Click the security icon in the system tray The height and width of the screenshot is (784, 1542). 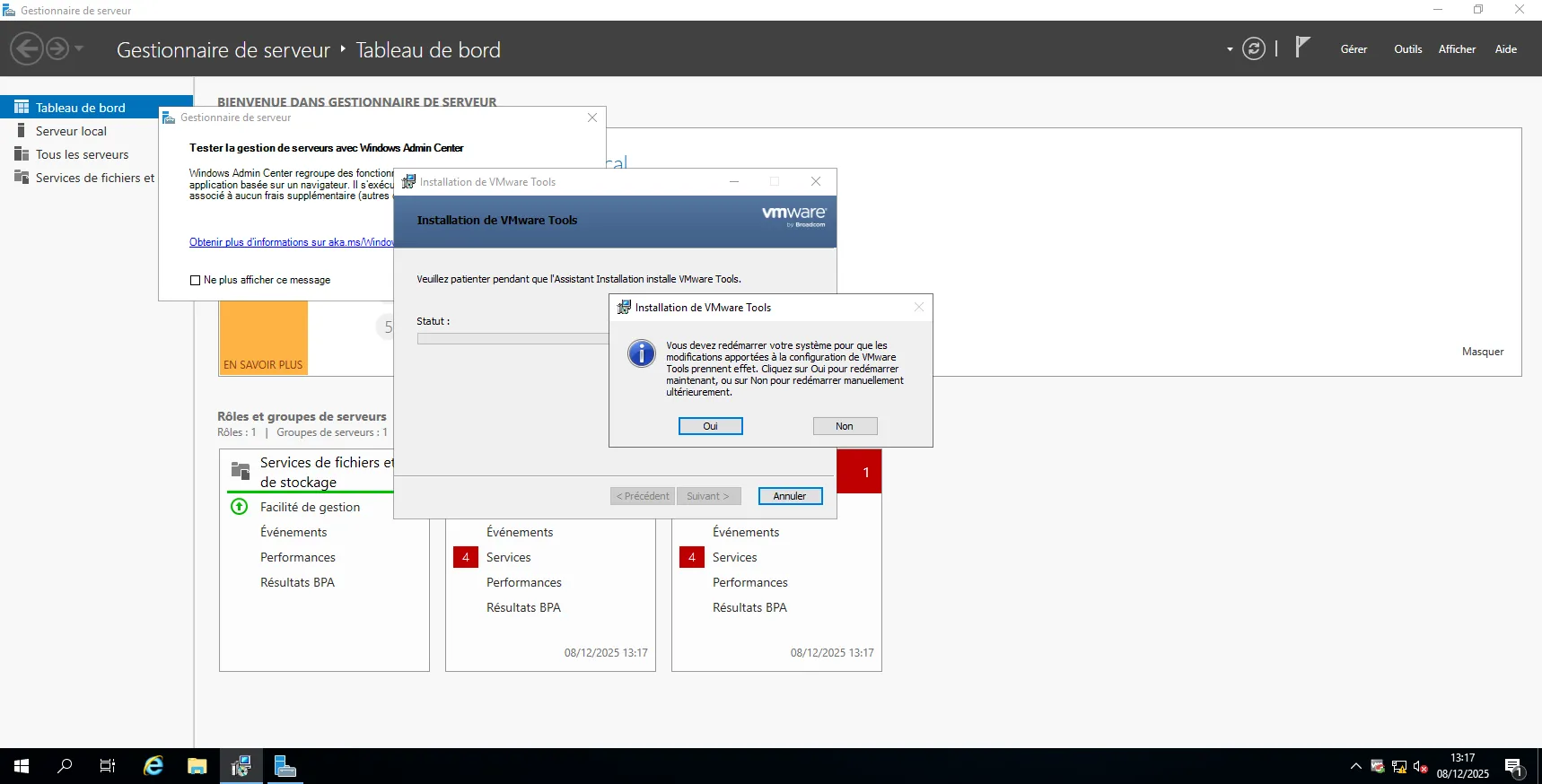1378,767
